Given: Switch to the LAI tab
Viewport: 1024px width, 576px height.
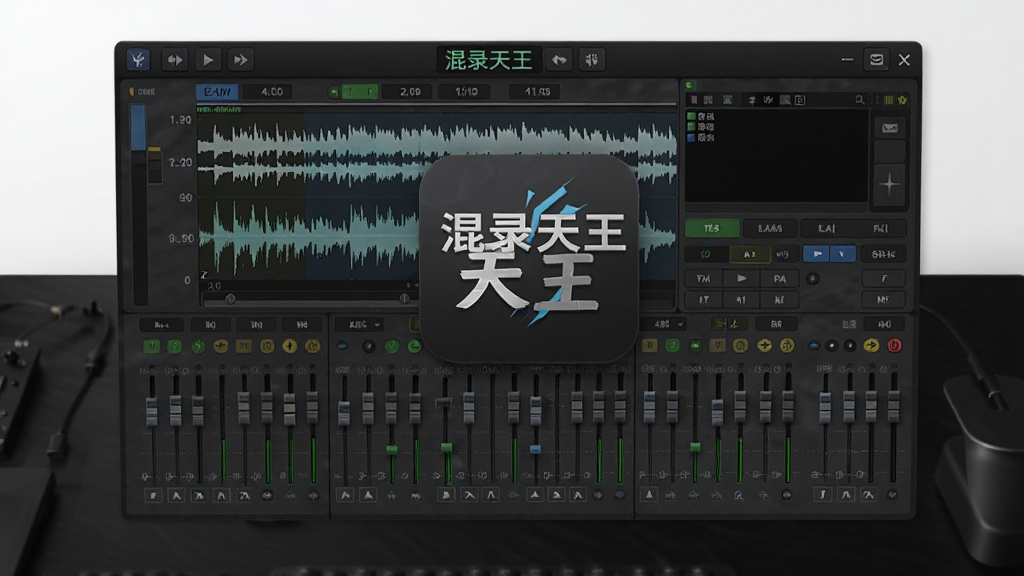Looking at the screenshot, I should [x=827, y=229].
